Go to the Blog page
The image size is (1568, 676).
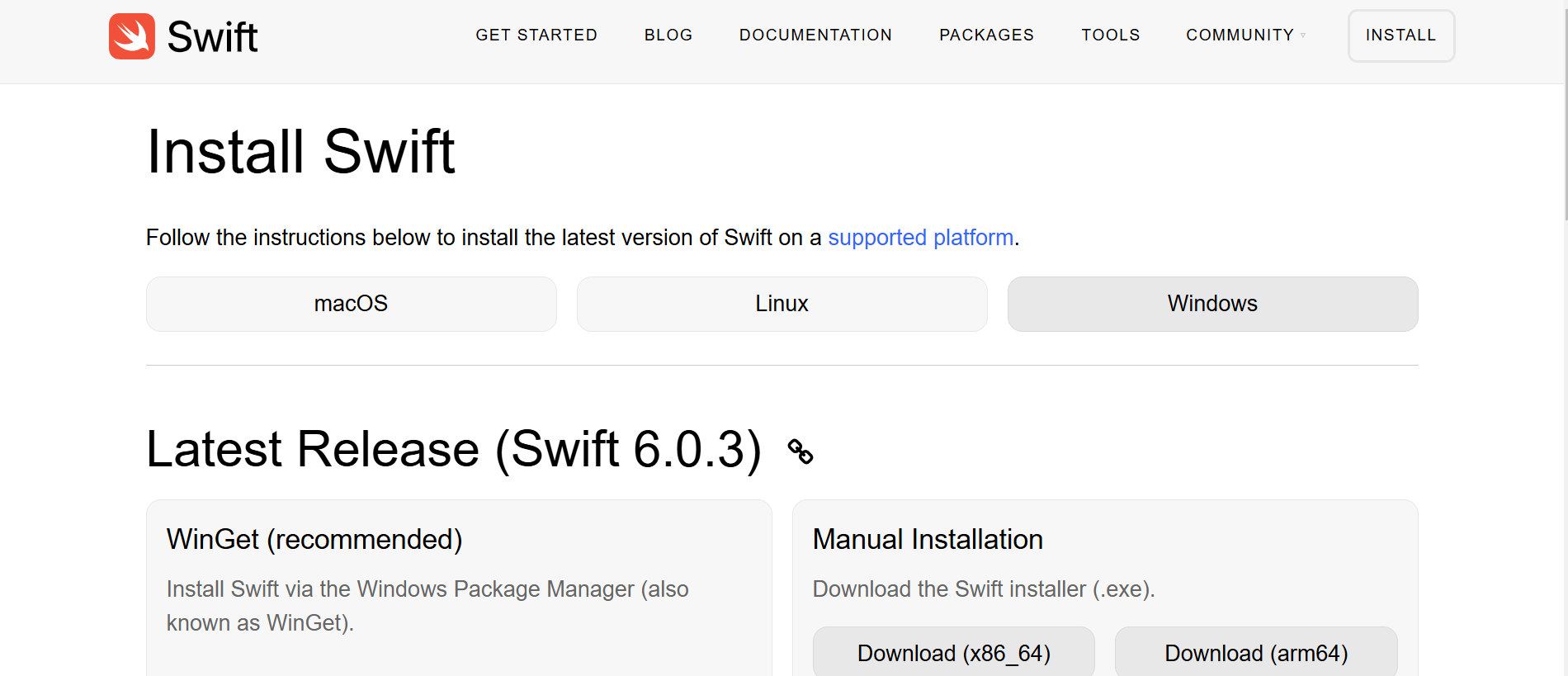[x=668, y=35]
